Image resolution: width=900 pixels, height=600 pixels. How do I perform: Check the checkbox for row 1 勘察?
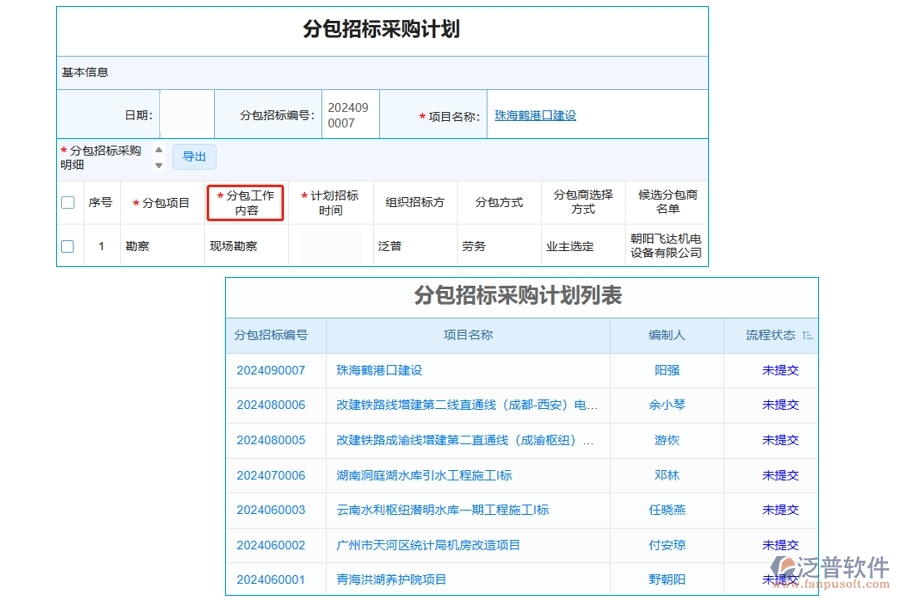click(x=67, y=245)
